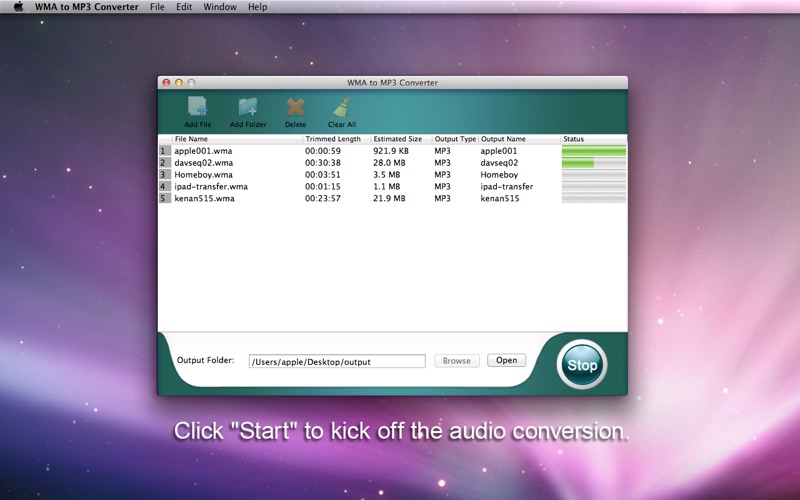Viewport: 800px width, 500px height.
Task: Click the progress bar for kenan515.wma
Action: point(594,198)
